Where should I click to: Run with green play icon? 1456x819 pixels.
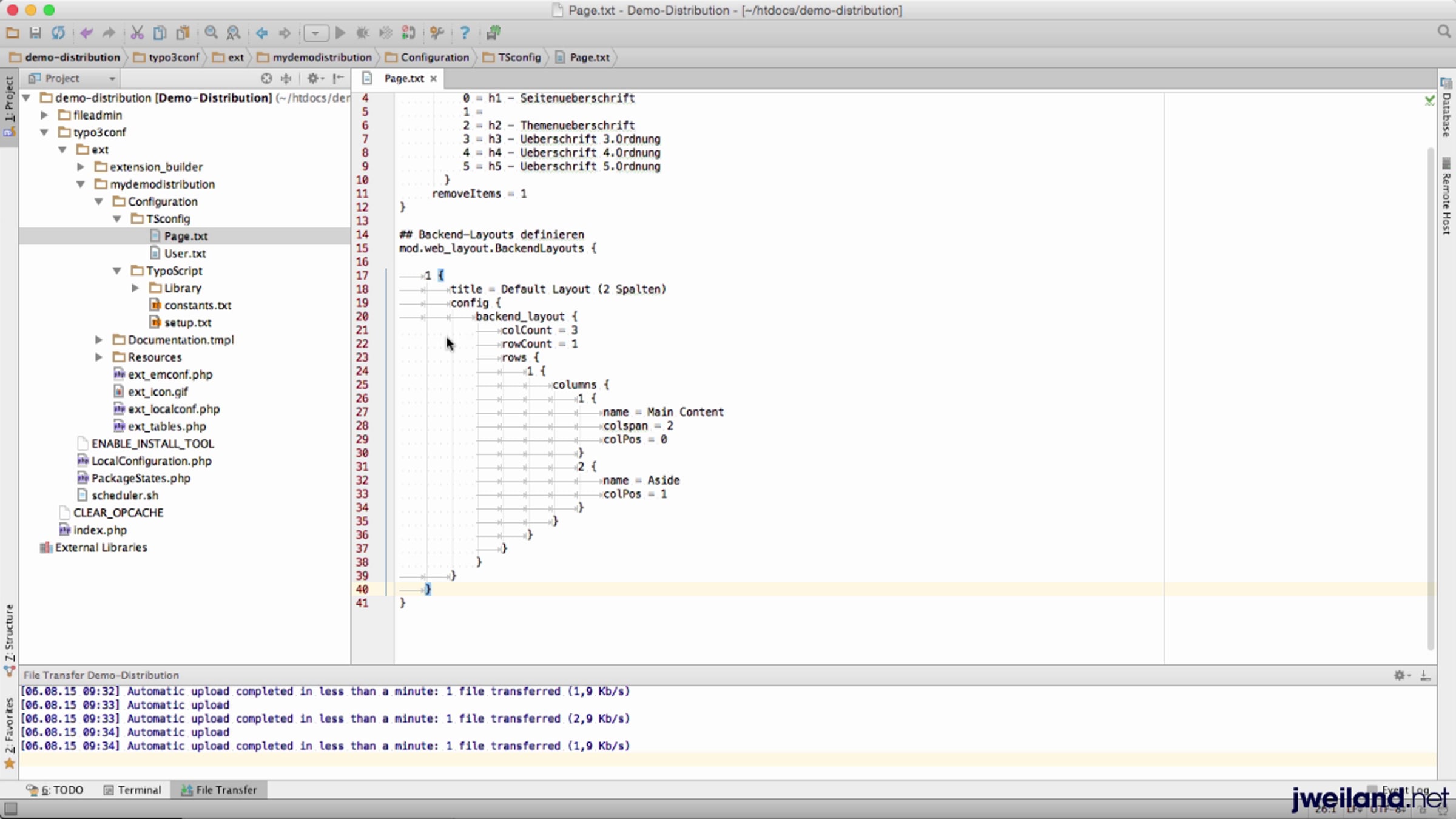pos(340,33)
